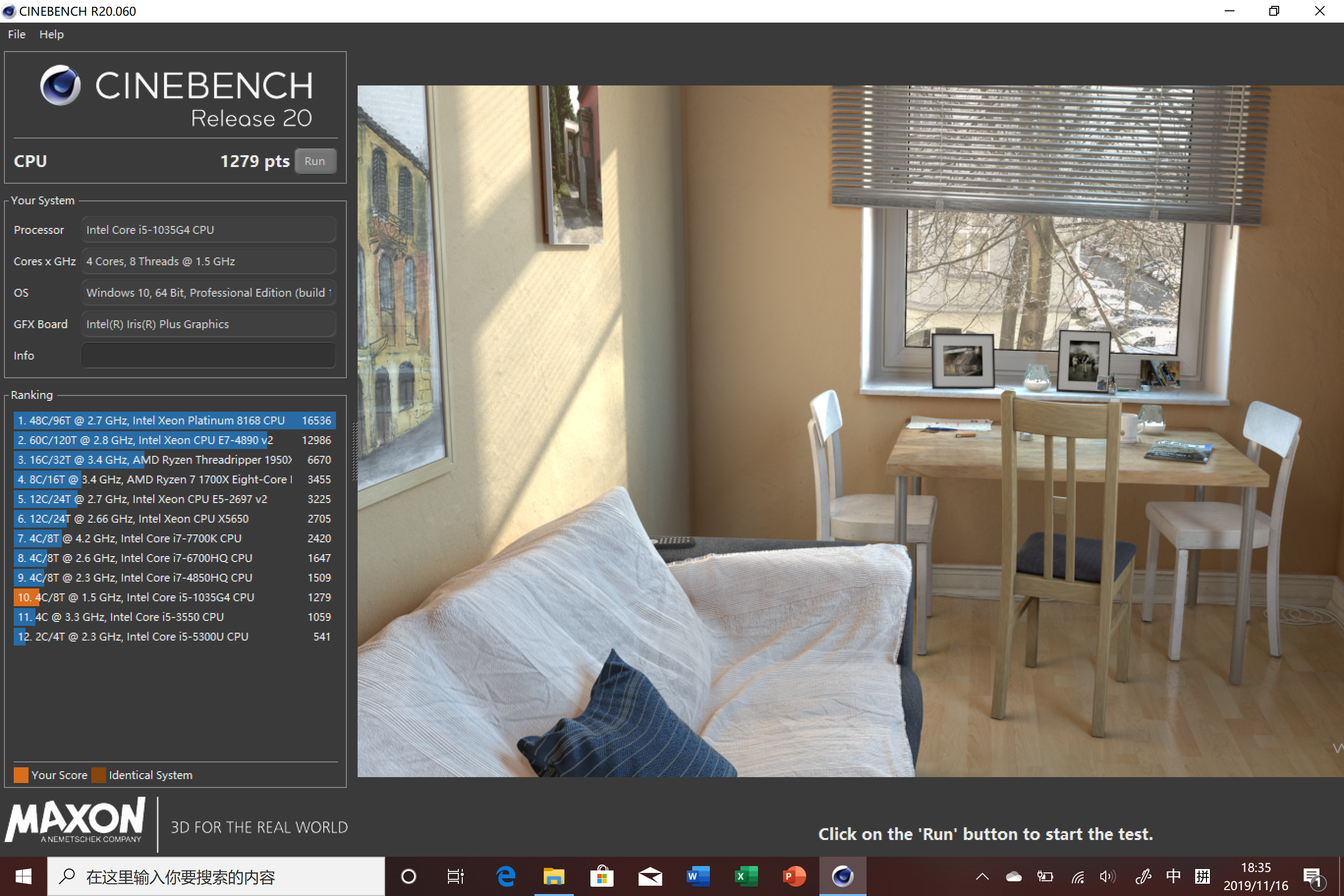Select ranking row 1 Xeon Platinum 8168
This screenshot has height=896, width=1344.
[x=174, y=420]
